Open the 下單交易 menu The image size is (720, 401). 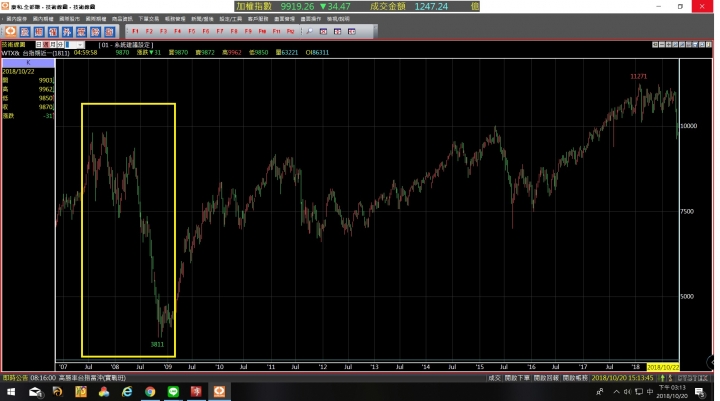tap(148, 19)
